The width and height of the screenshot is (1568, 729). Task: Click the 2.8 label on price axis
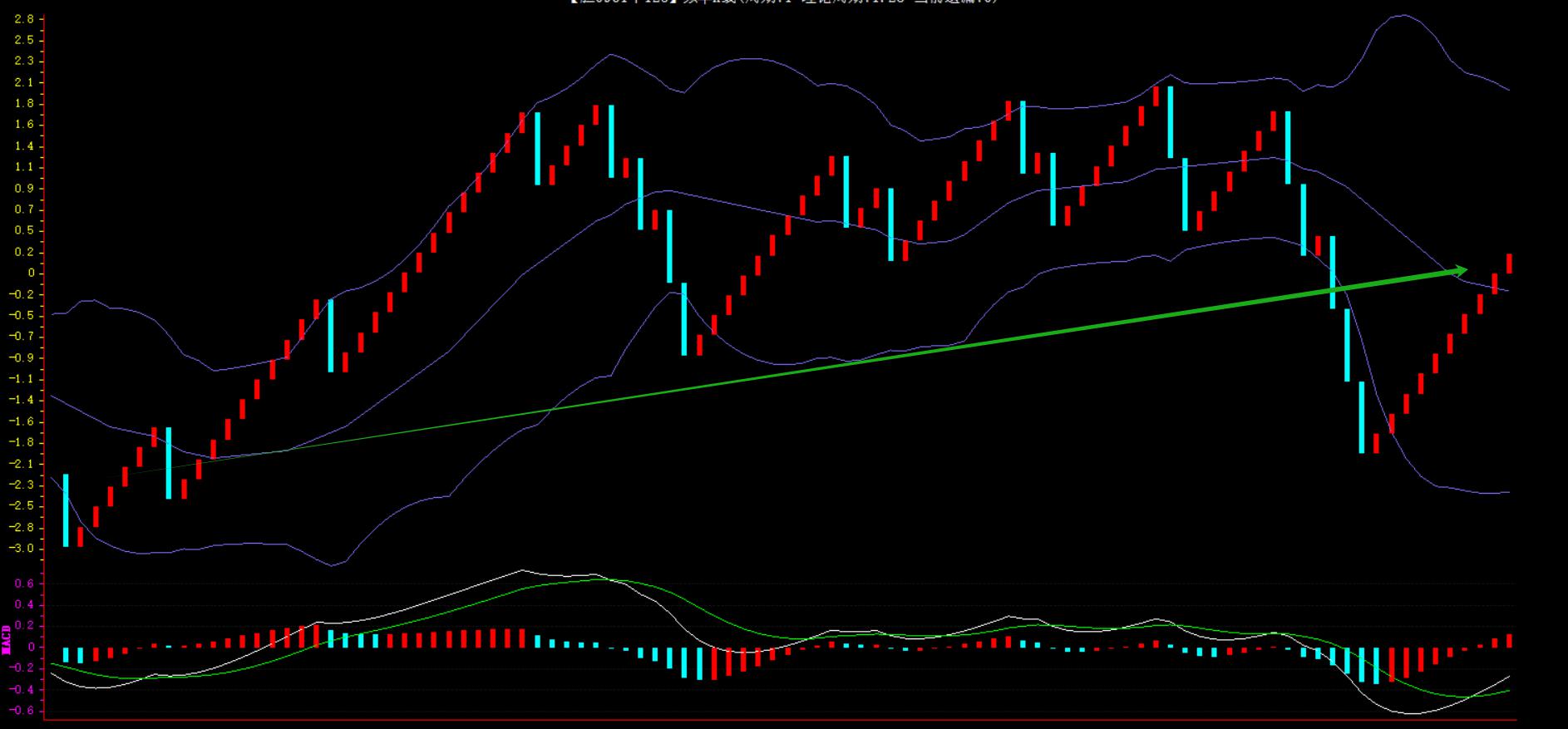[x=24, y=18]
